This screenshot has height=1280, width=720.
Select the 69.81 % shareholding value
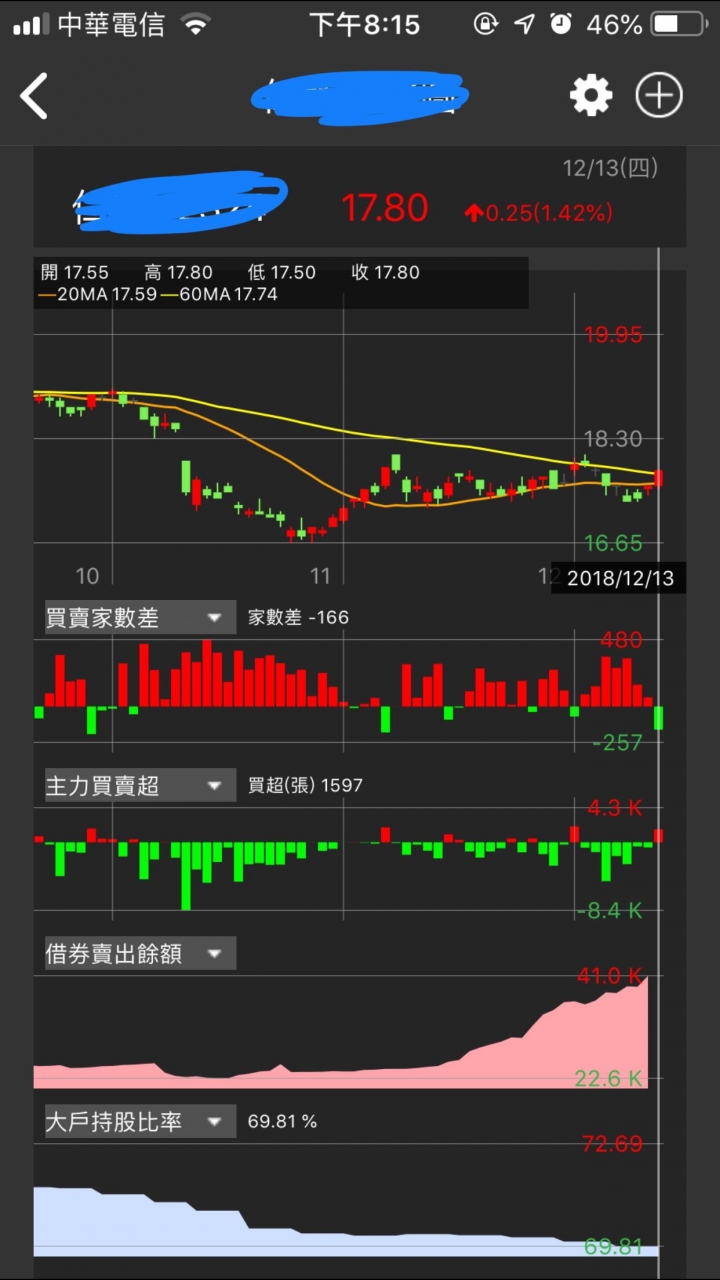pyautogui.click(x=283, y=1121)
